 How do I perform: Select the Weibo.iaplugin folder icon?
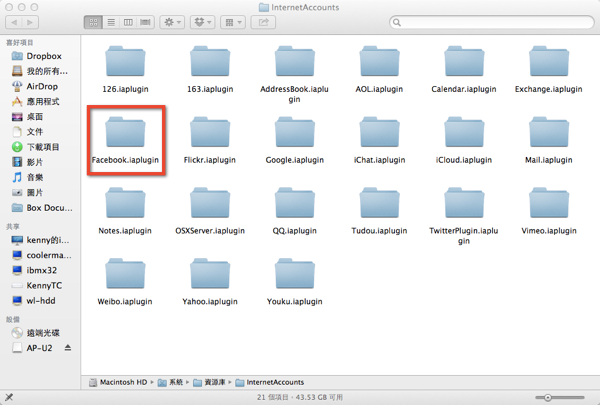point(125,274)
